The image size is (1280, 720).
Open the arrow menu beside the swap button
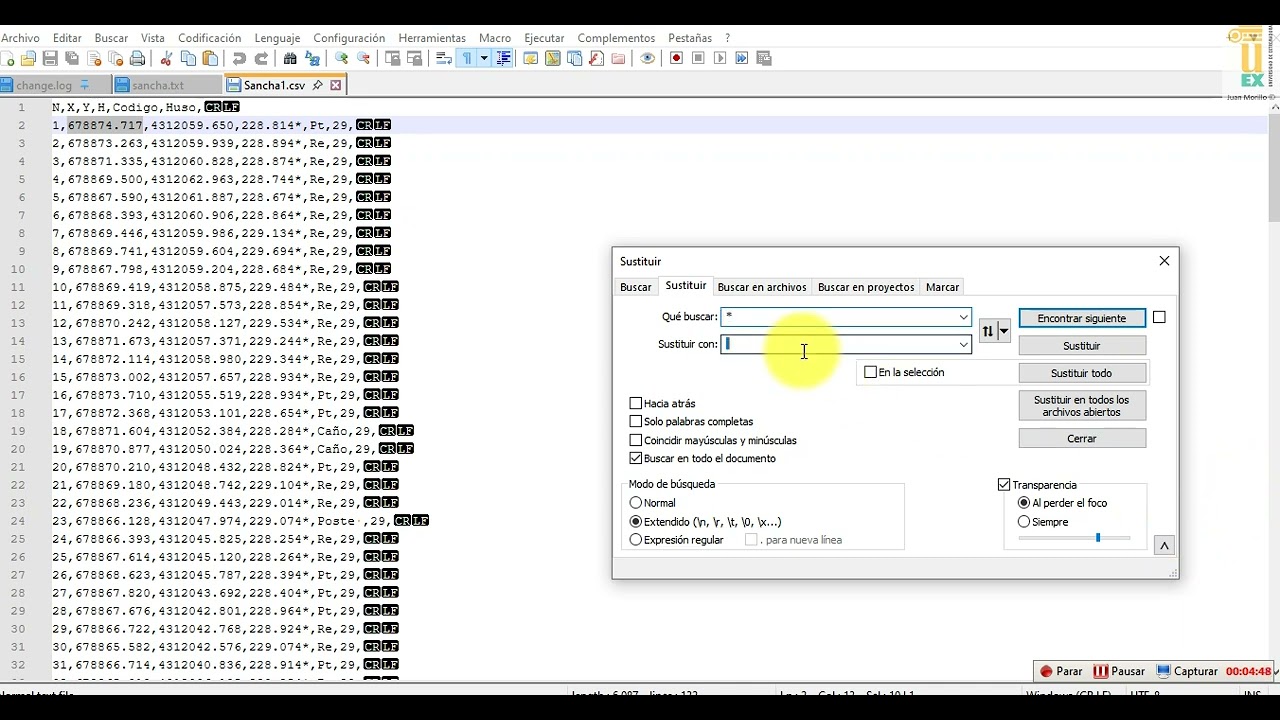point(1004,331)
